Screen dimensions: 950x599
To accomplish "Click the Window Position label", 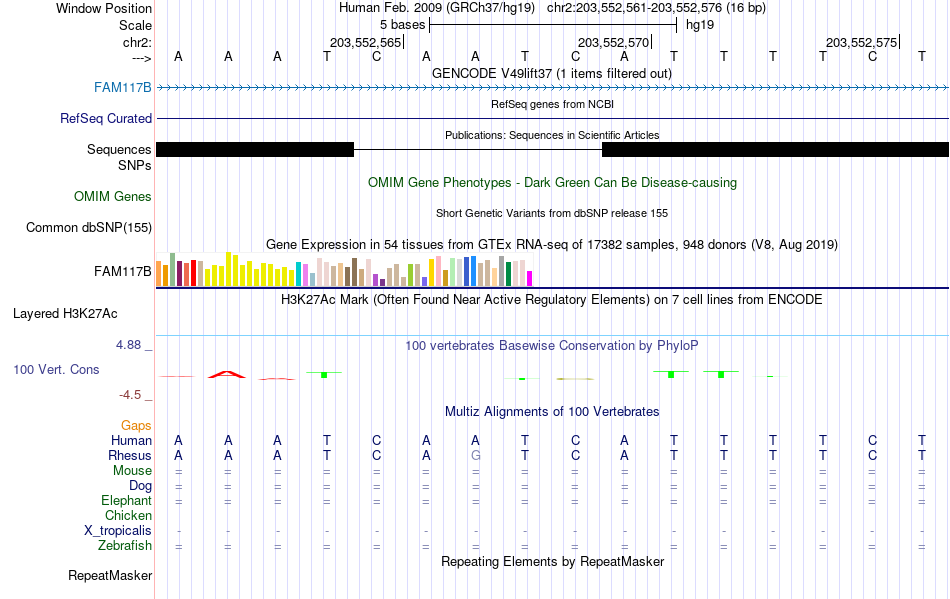I will click(x=104, y=8).
